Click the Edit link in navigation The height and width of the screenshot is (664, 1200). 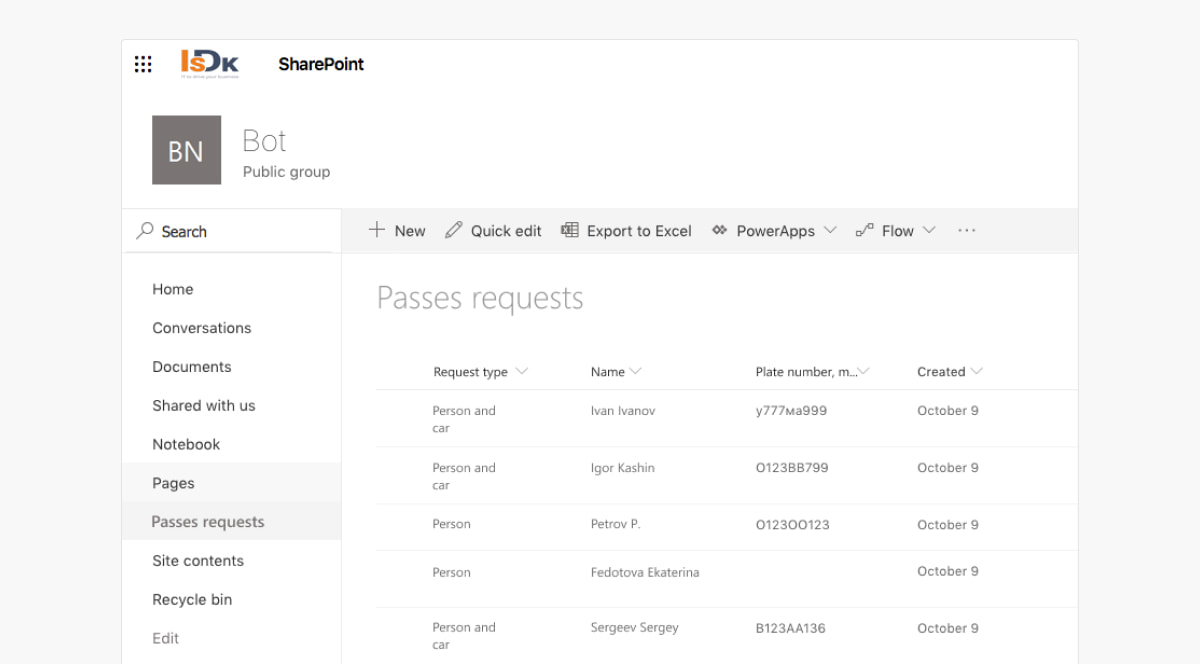(x=166, y=638)
